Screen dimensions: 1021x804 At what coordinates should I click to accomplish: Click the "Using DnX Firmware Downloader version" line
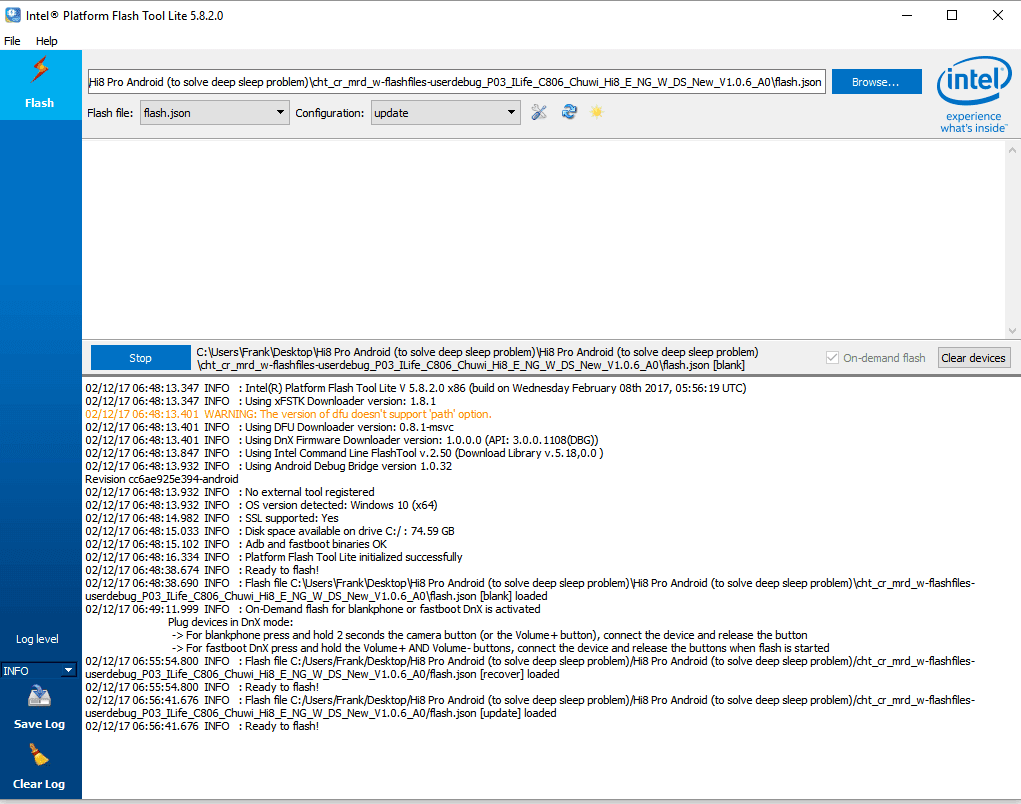(x=342, y=440)
